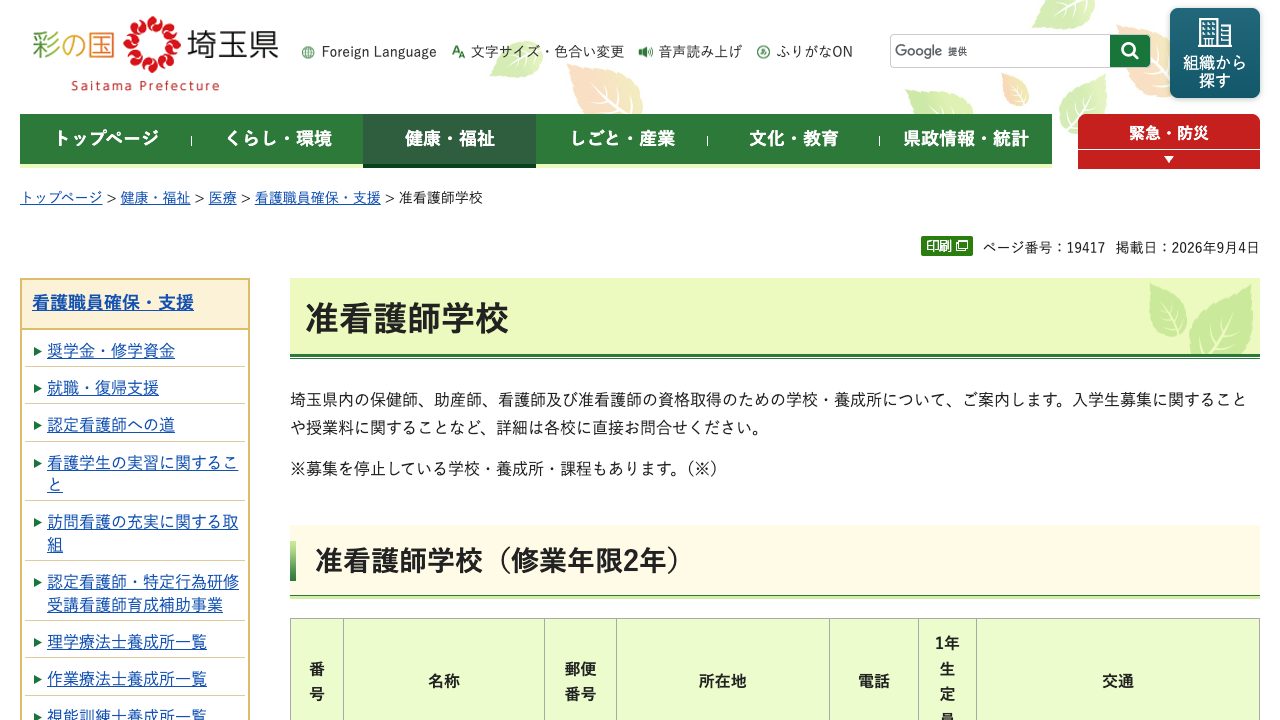Open 就職・復帰支援 sidebar link
This screenshot has width=1280, height=720.
pos(103,388)
